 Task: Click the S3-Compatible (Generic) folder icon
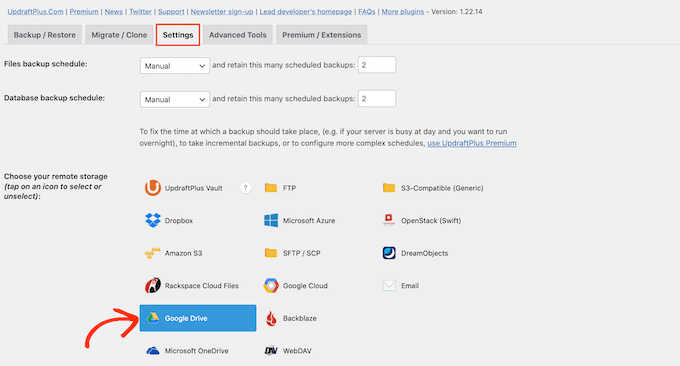(389, 188)
